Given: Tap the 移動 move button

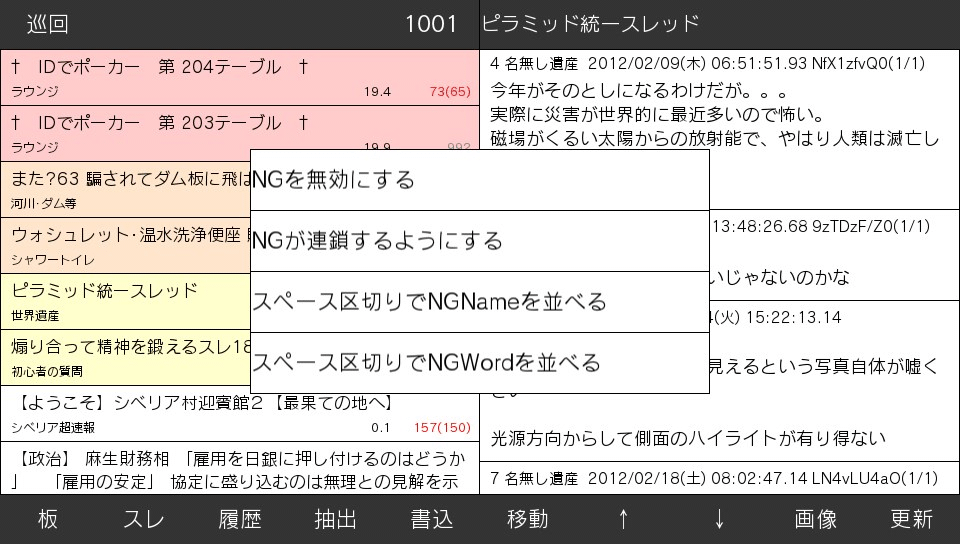Looking at the screenshot, I should coord(528,519).
